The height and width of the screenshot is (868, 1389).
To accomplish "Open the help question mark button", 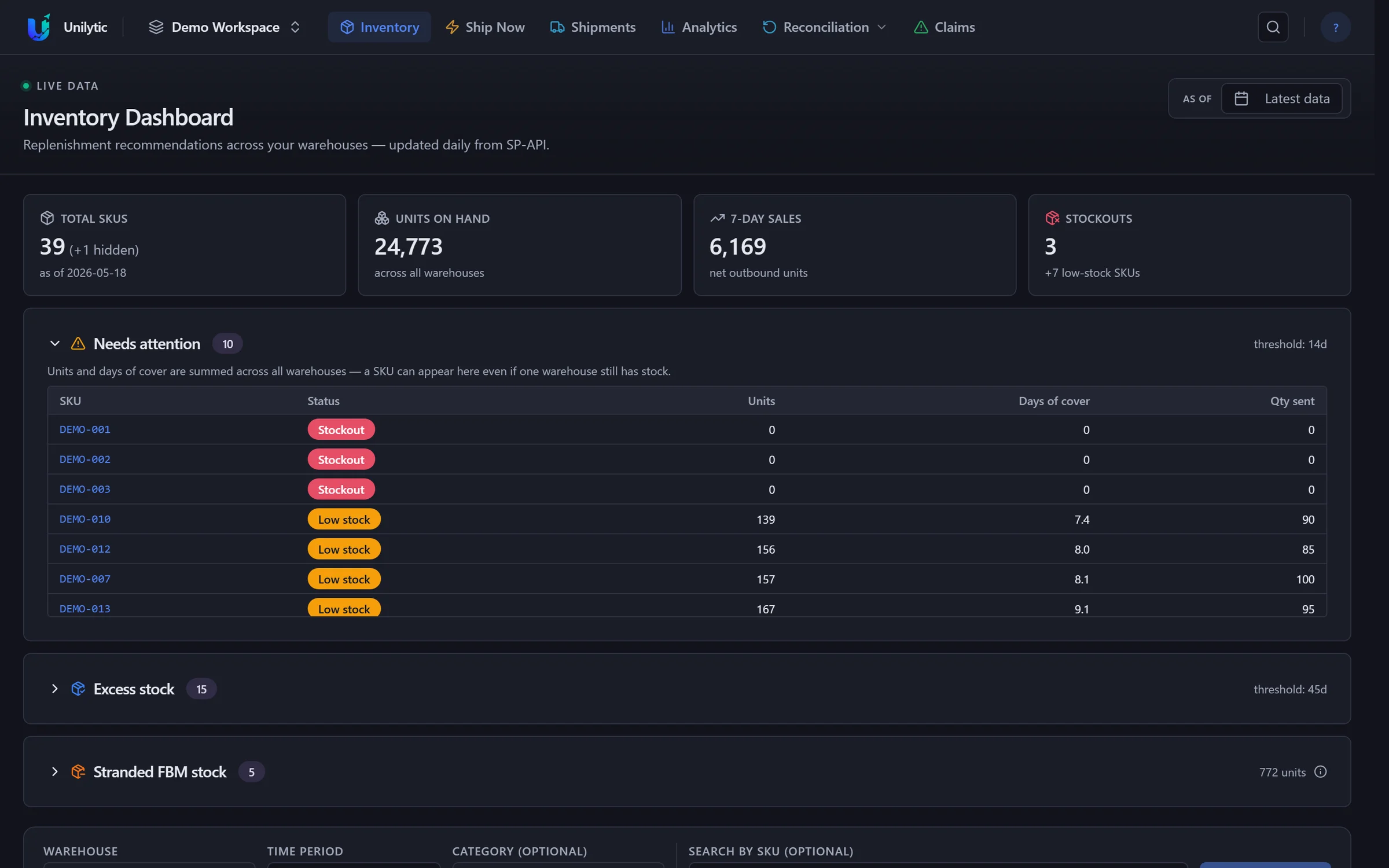I will click(x=1335, y=27).
